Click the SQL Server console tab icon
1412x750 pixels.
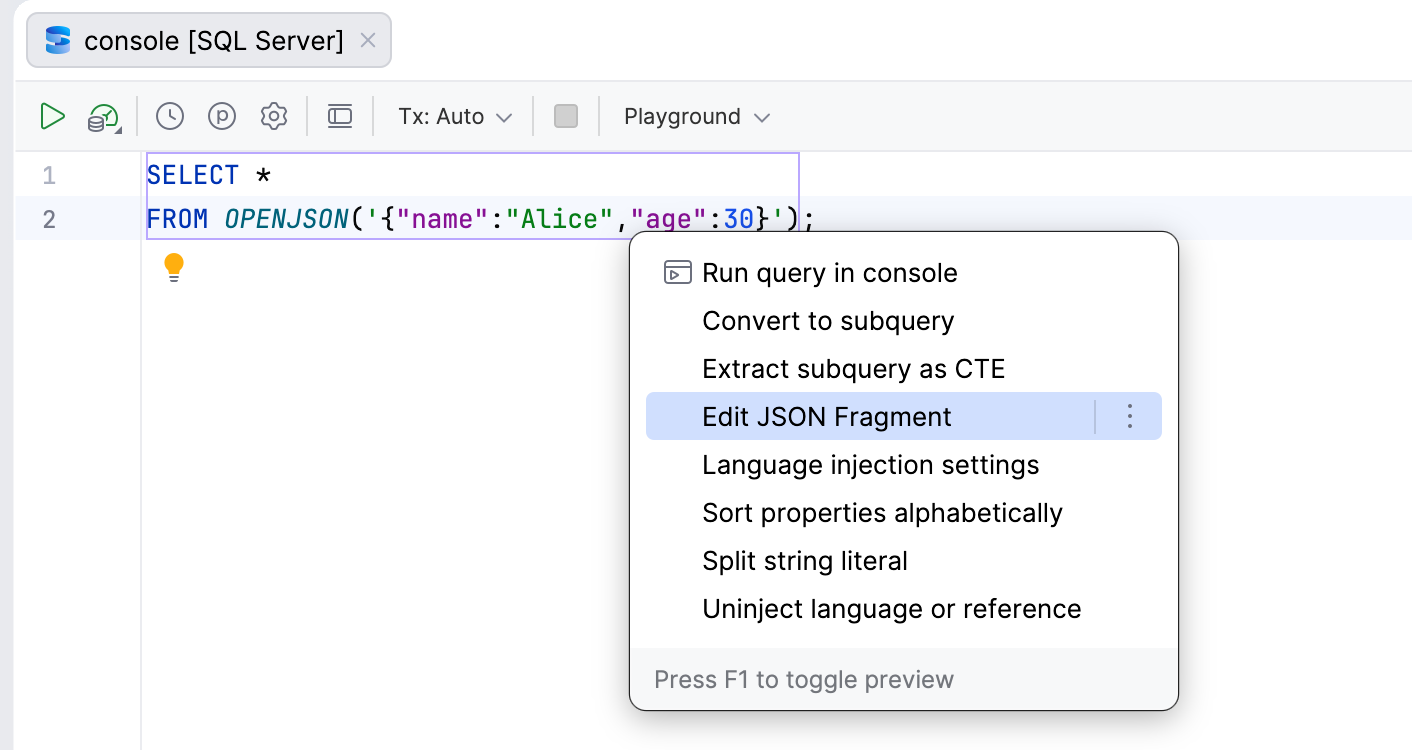[x=59, y=40]
